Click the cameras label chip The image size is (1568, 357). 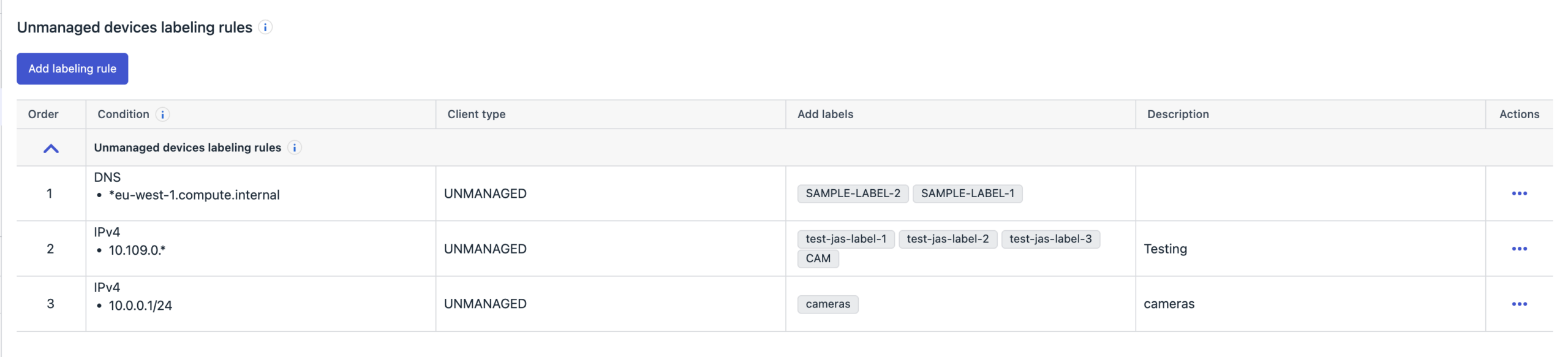point(827,304)
